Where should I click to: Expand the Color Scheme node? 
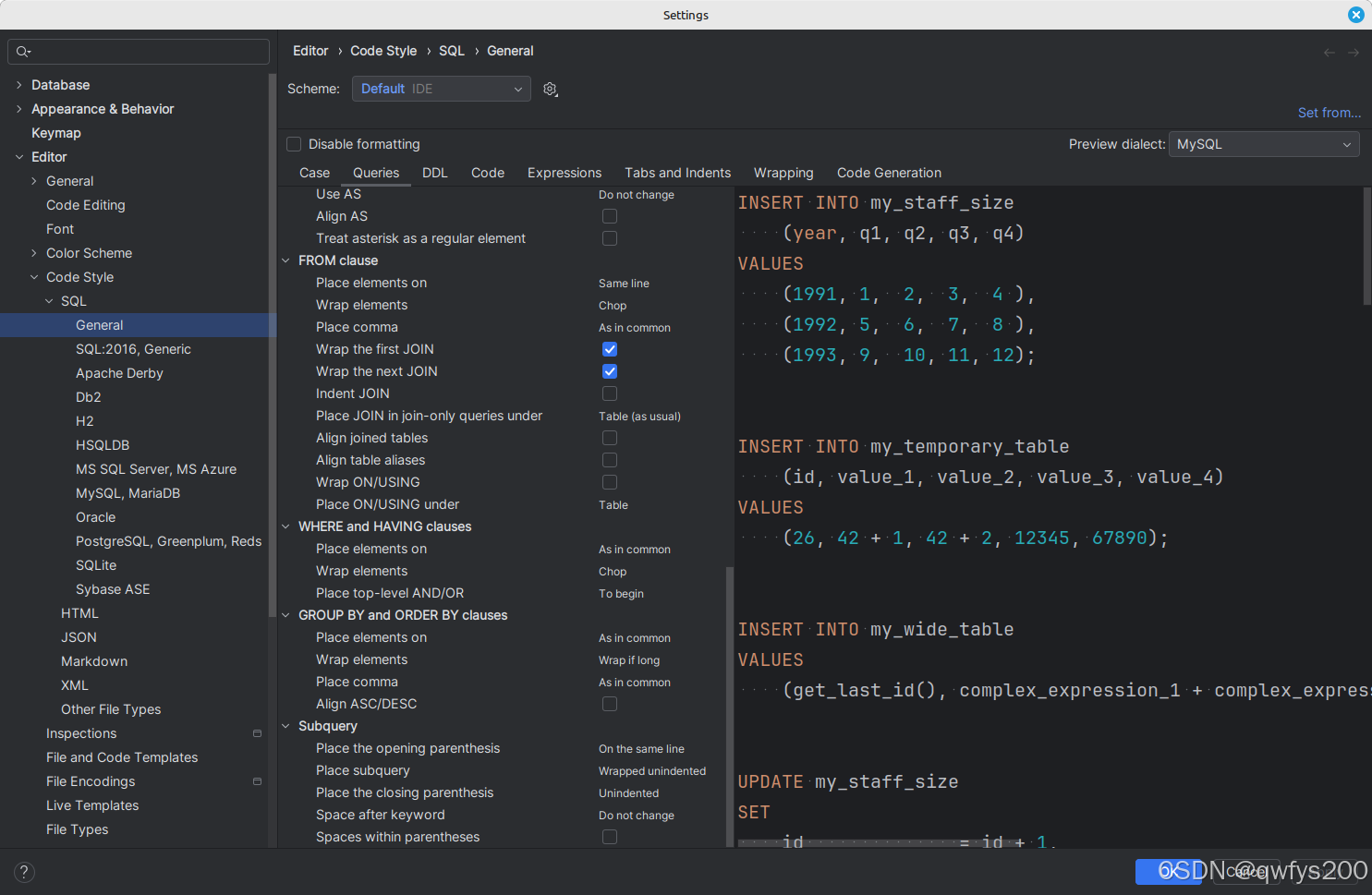pyautogui.click(x=34, y=253)
